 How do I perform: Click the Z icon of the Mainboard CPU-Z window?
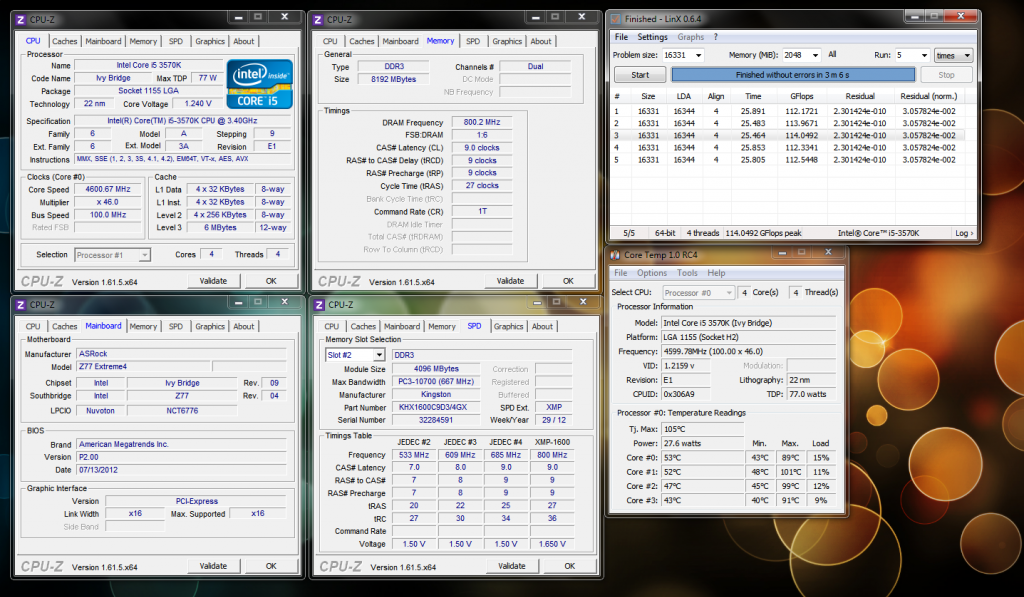(20, 304)
